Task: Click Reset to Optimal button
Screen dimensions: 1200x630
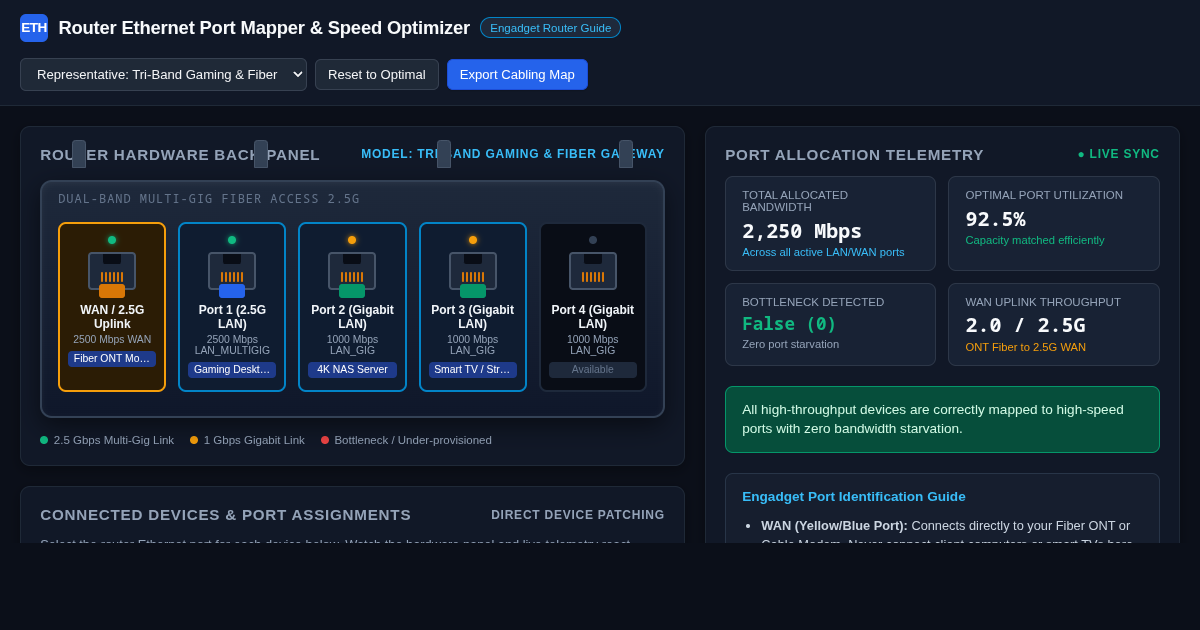Action: click(x=377, y=75)
